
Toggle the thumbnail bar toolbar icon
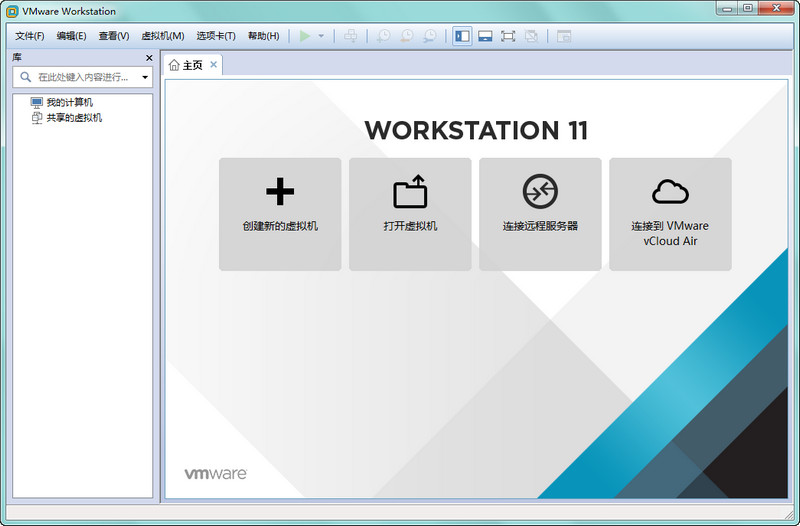coord(485,36)
